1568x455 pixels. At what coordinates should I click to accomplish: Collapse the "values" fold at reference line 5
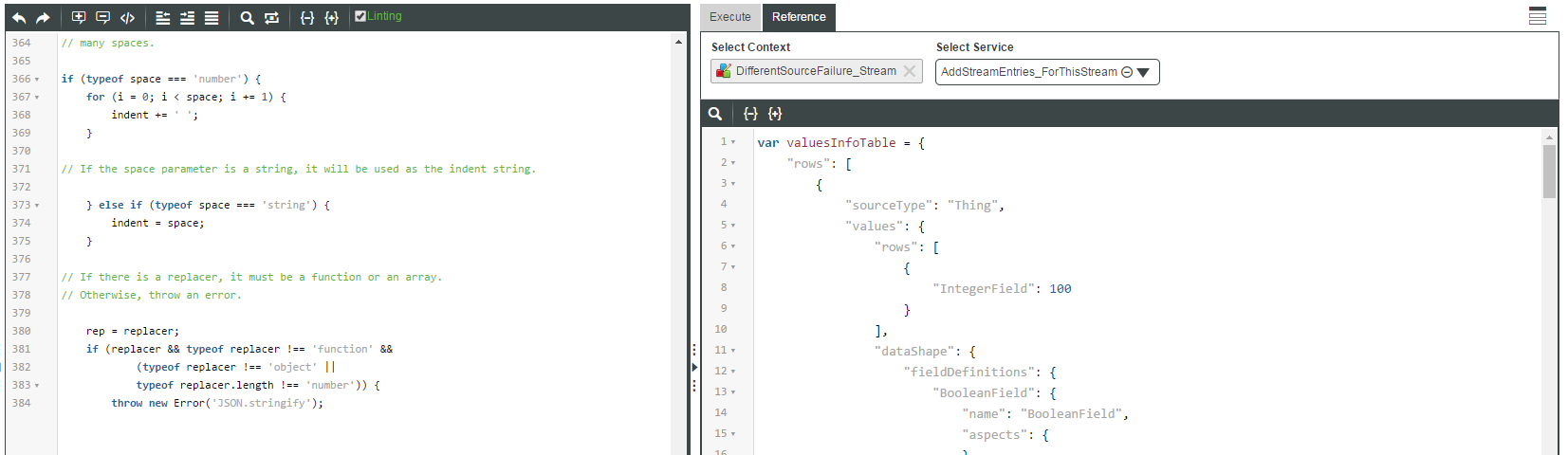coord(733,226)
